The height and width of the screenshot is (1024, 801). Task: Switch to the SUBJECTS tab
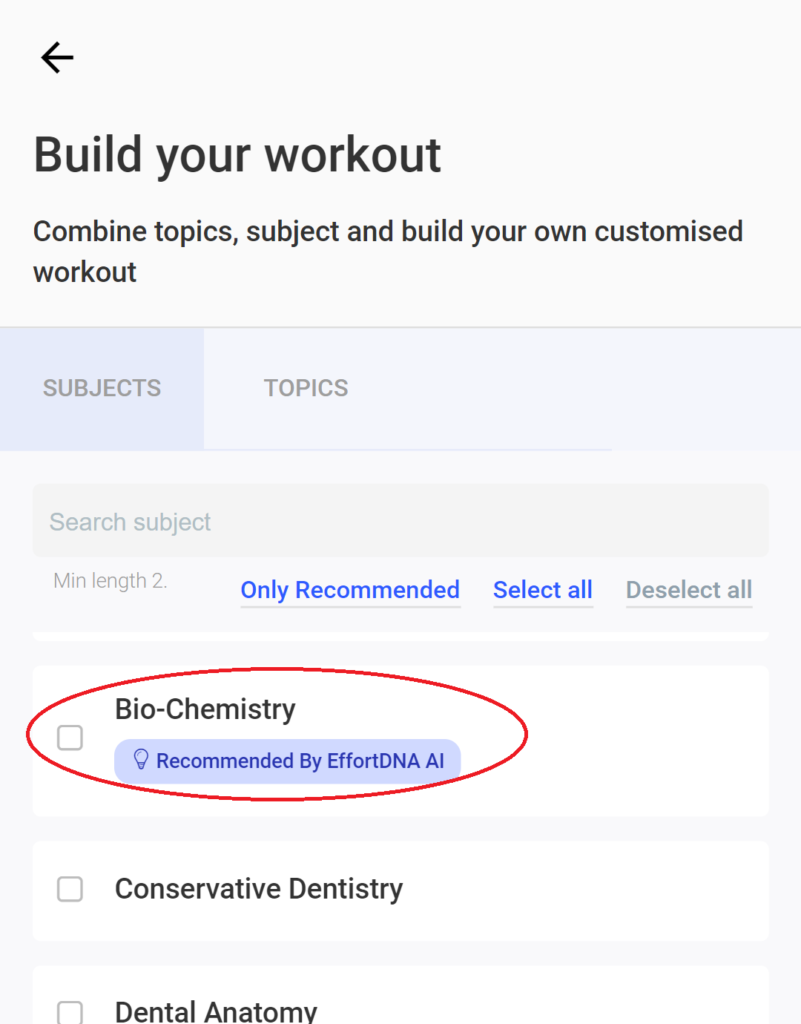(102, 389)
